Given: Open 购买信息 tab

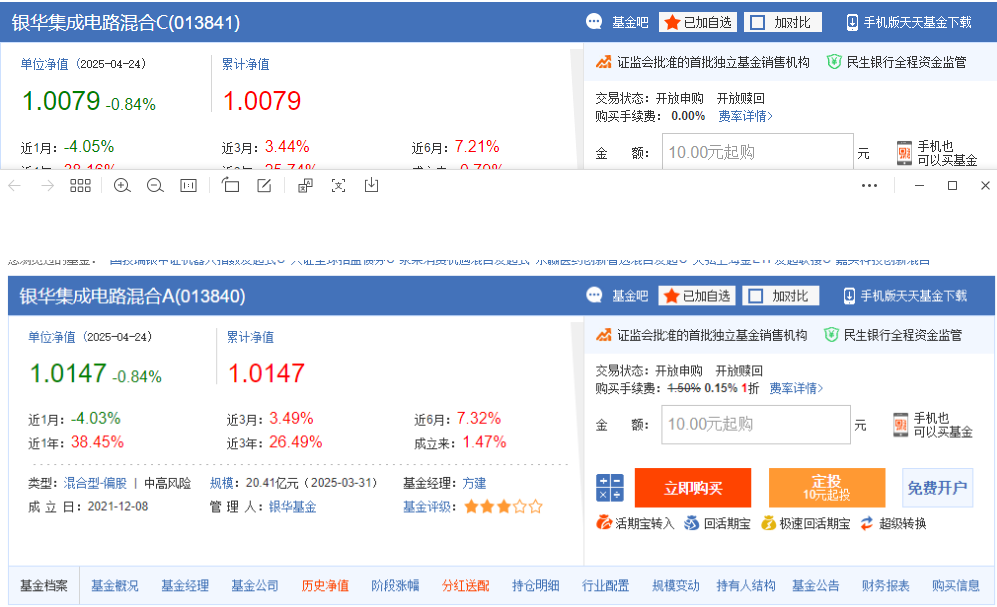Looking at the screenshot, I should pyautogui.click(x=956, y=585).
